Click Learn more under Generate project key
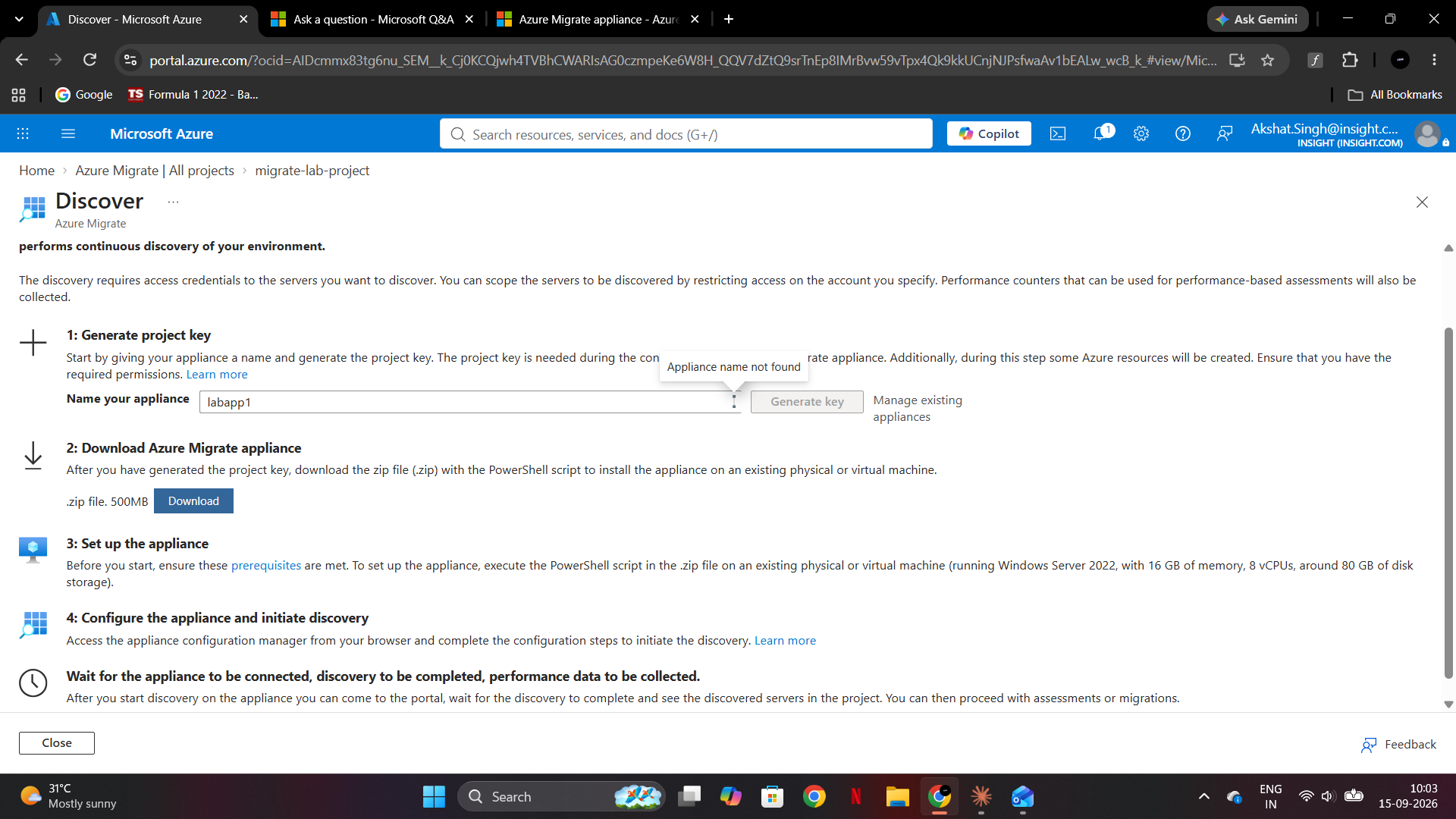Image resolution: width=1456 pixels, height=819 pixels. [x=217, y=375]
